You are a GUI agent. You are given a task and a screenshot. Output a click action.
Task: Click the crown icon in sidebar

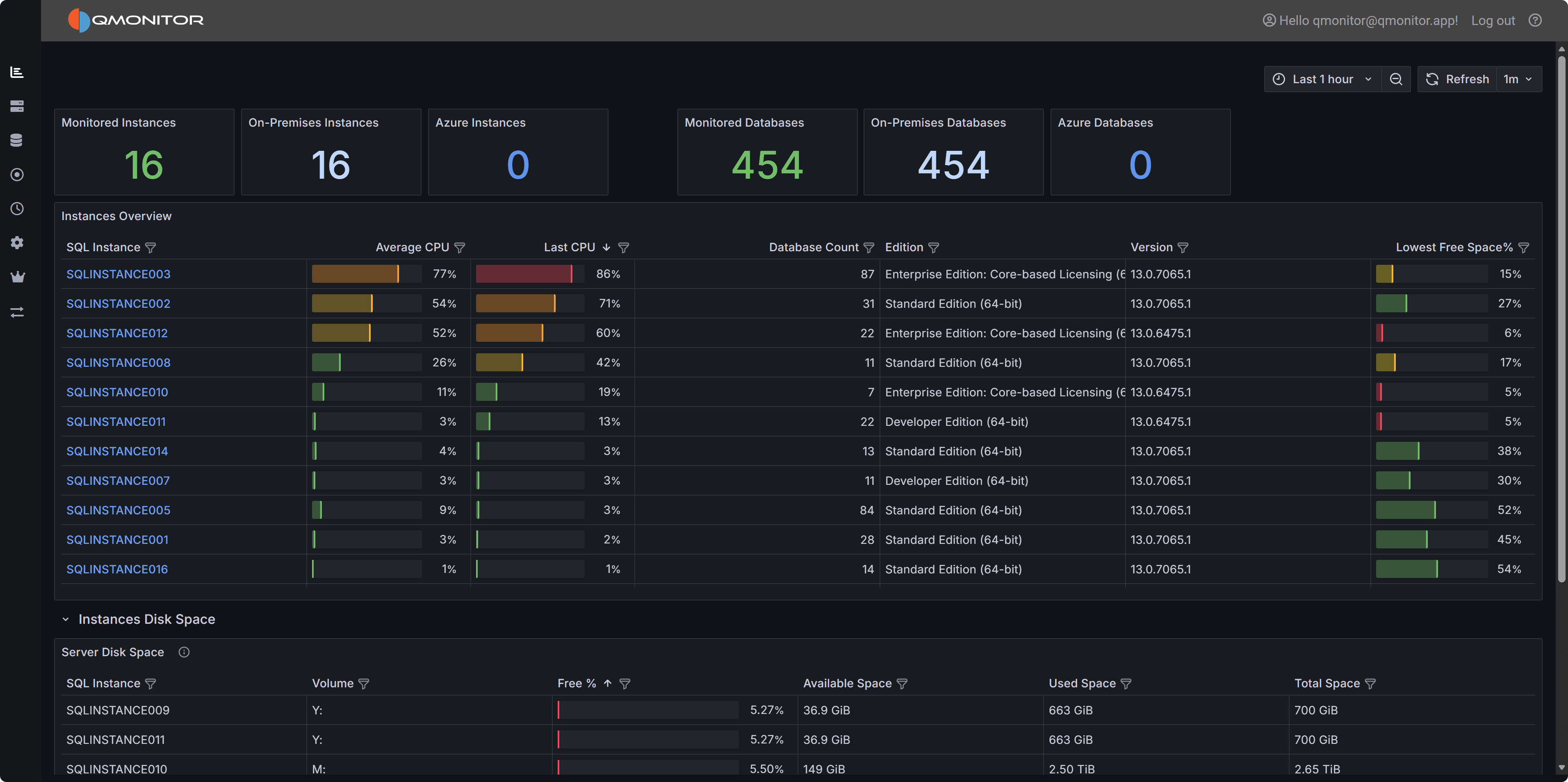(x=17, y=277)
